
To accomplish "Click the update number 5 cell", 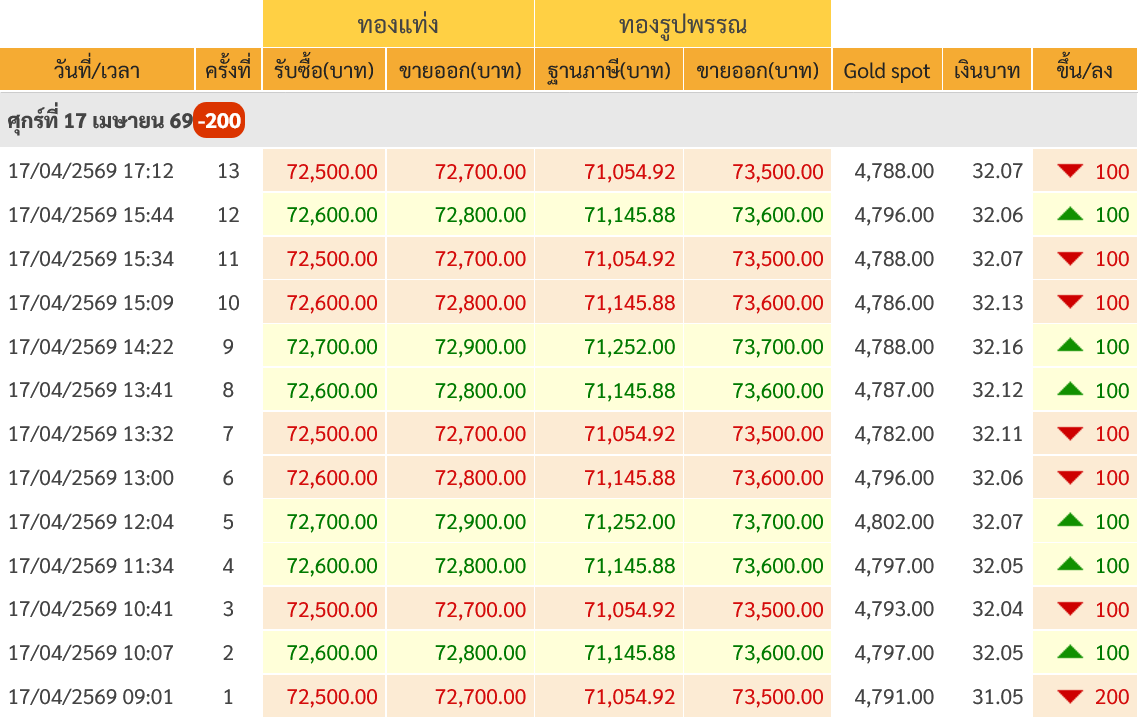I will [228, 521].
